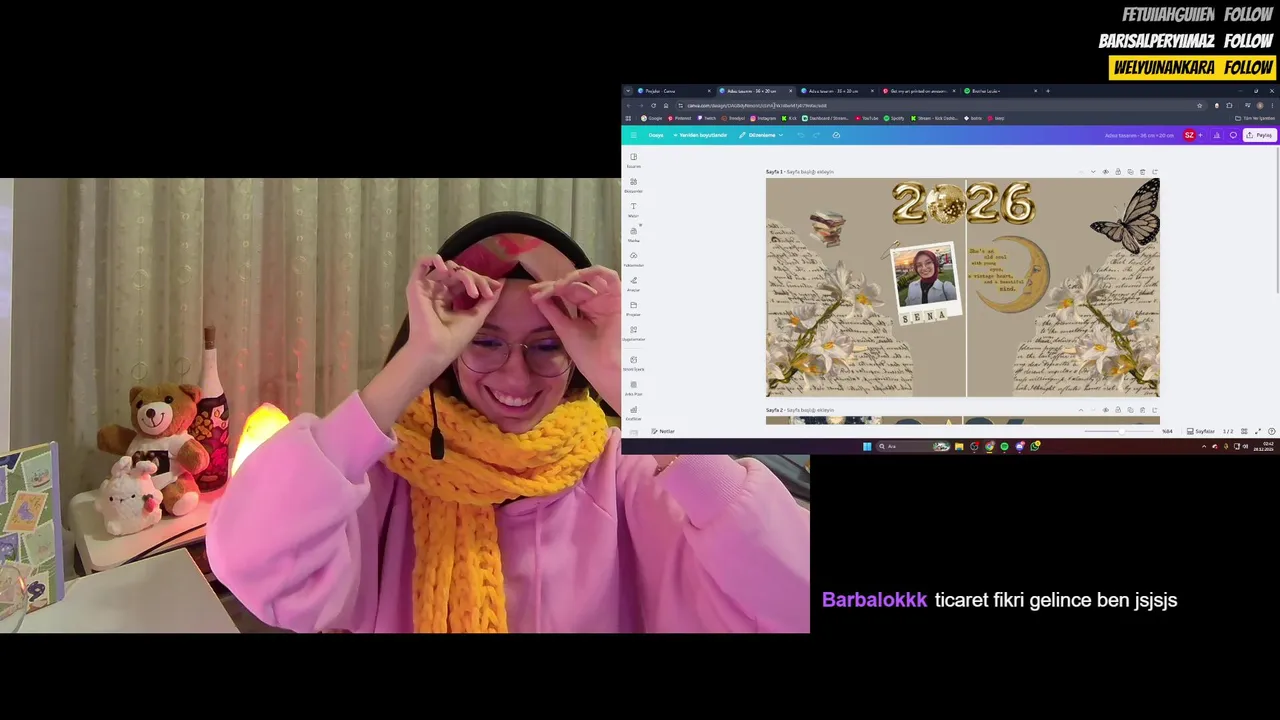Delete page 1 with trash icon

[1142, 172]
